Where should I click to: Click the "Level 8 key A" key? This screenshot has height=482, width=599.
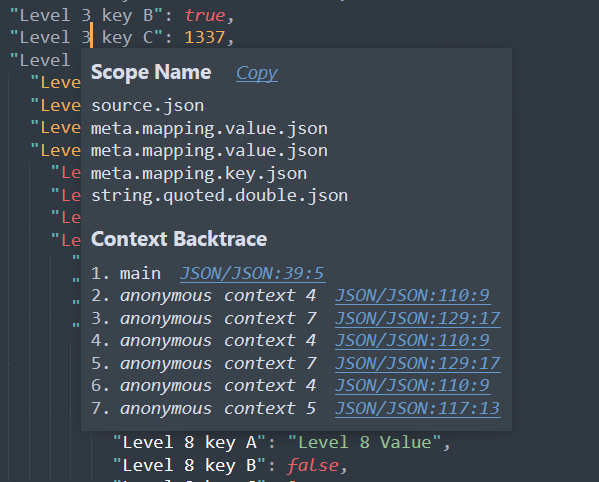[x=189, y=443]
